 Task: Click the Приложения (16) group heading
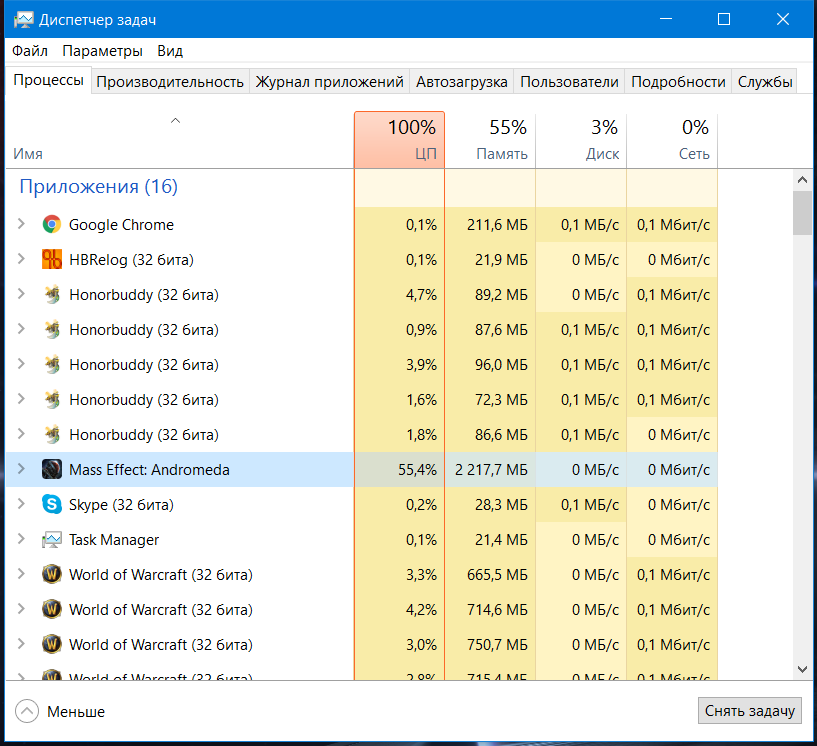(98, 186)
